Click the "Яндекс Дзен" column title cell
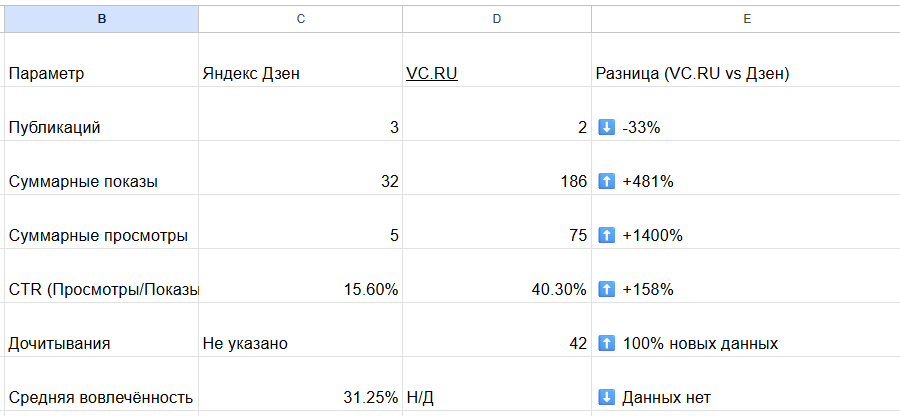This screenshot has height=416, width=900. point(301,73)
